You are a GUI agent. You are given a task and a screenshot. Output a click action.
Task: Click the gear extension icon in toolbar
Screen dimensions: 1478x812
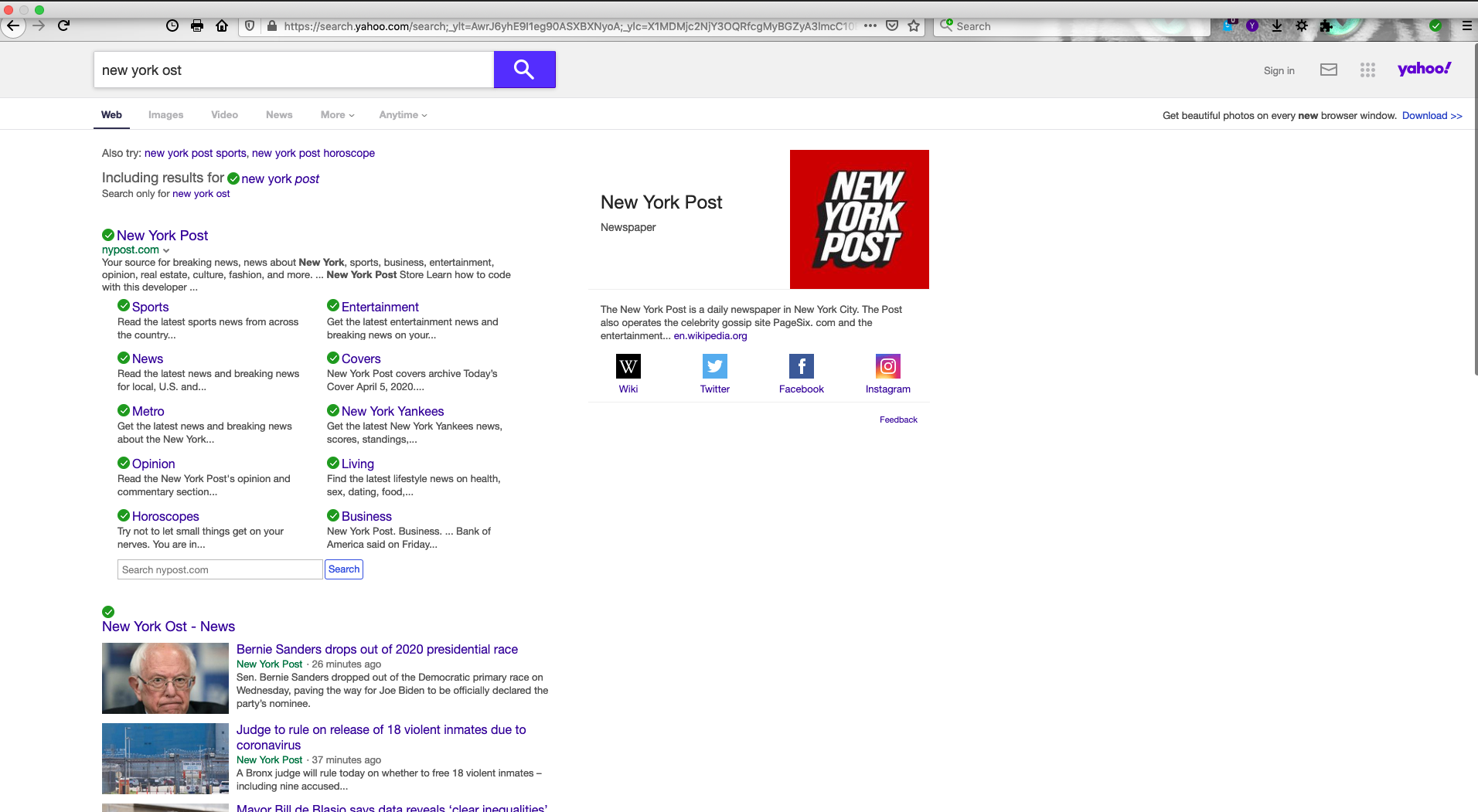pos(1302,25)
